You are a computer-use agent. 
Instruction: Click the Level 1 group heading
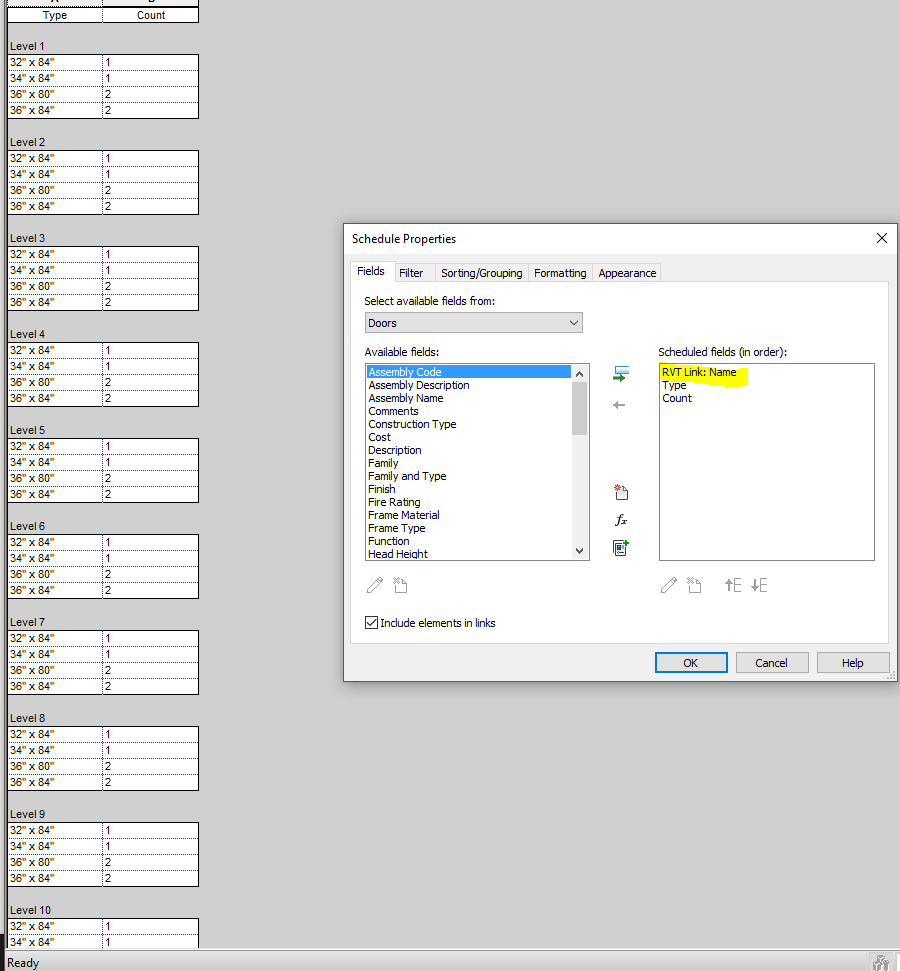coord(27,46)
